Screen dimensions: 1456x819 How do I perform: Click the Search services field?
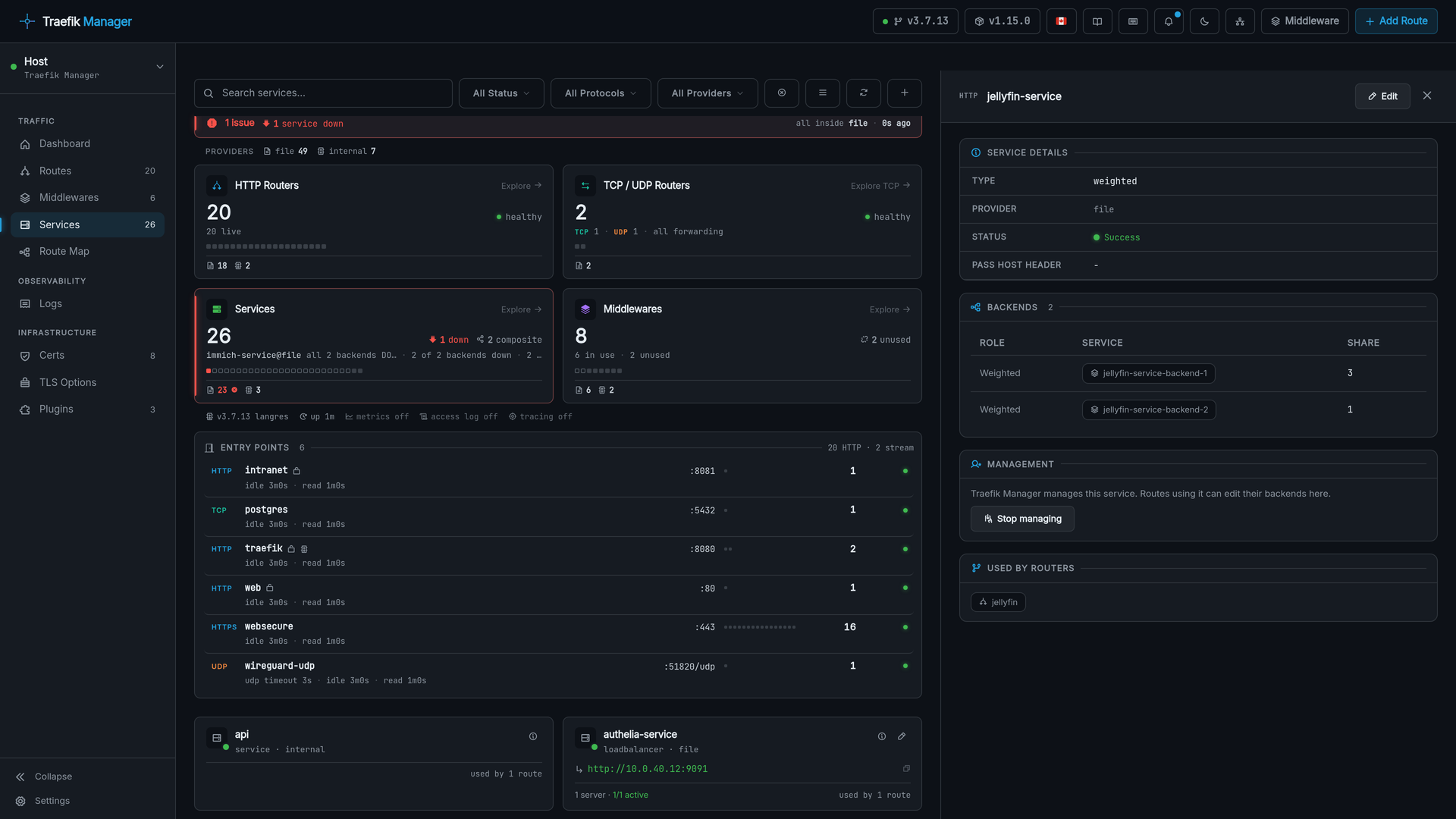click(x=324, y=93)
